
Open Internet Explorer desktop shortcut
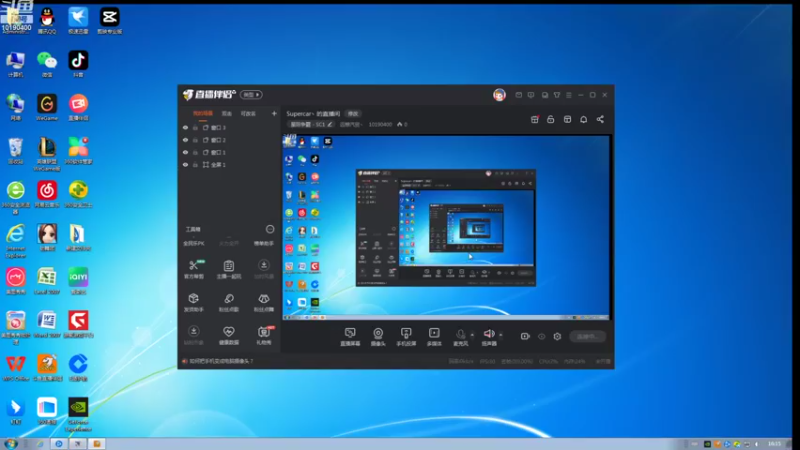(16, 241)
